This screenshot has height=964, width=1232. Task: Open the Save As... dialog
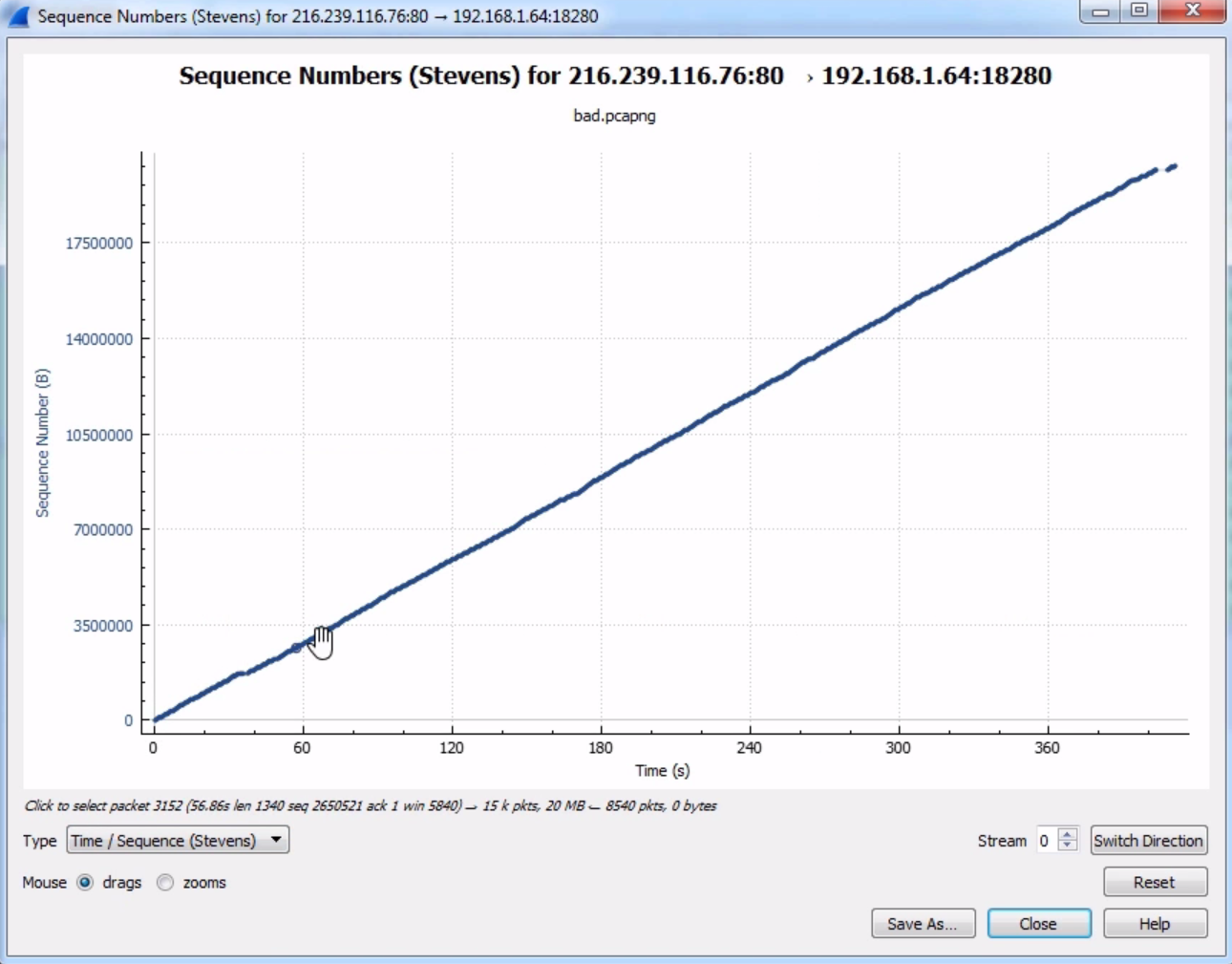pyautogui.click(x=922, y=924)
